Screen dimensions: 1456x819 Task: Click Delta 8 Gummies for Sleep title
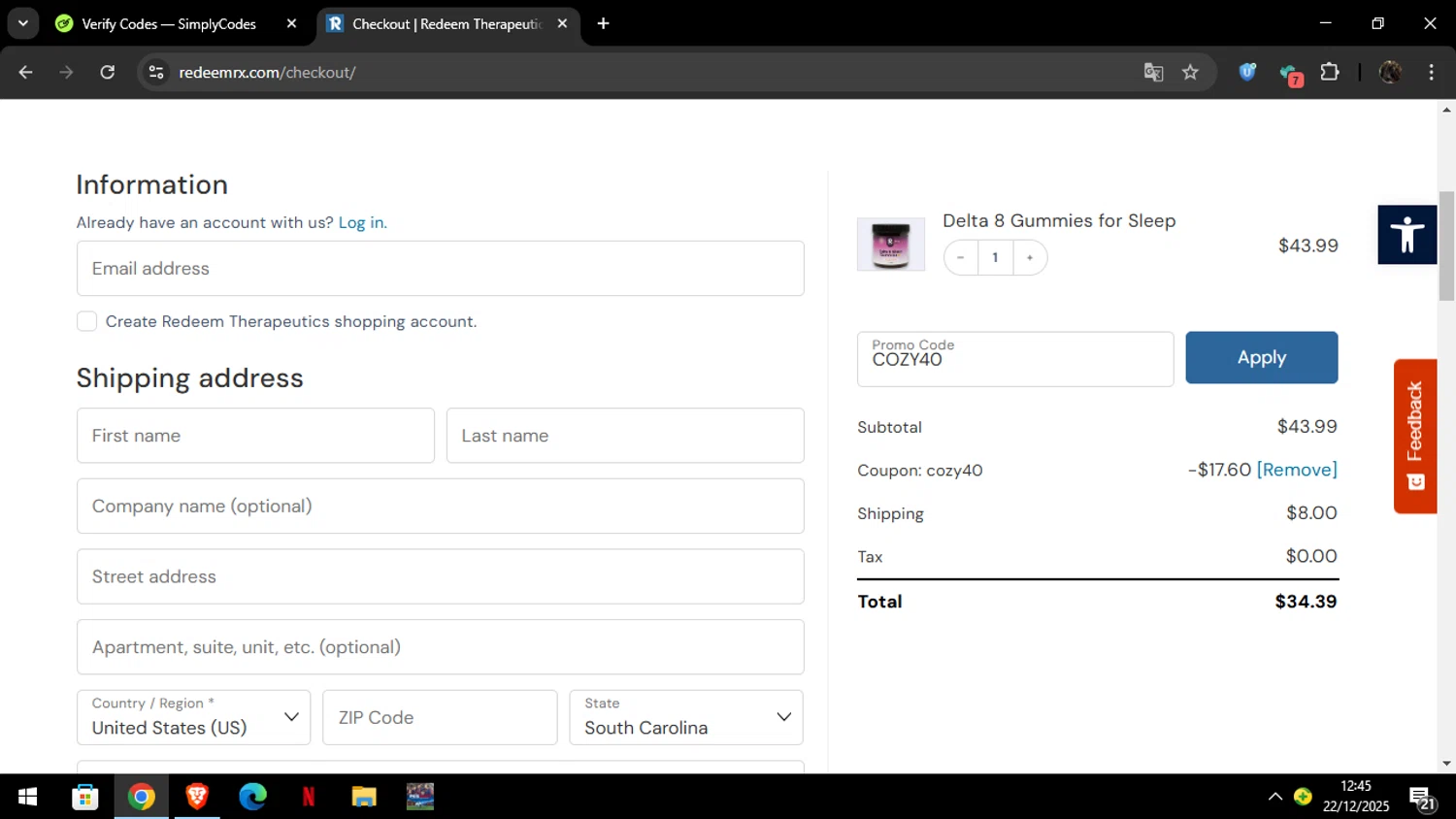(x=1059, y=220)
